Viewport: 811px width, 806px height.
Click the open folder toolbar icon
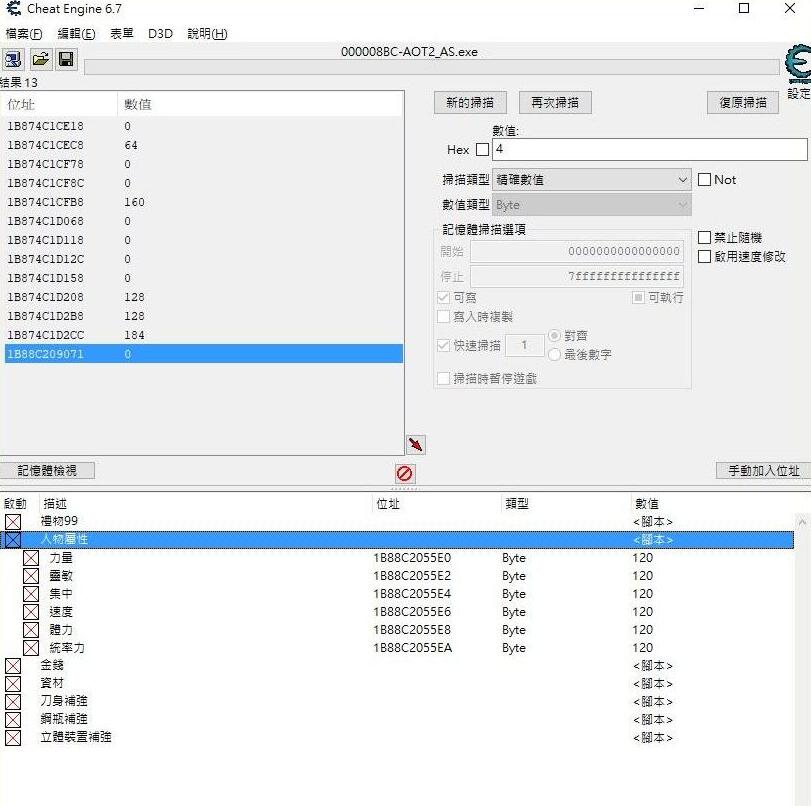click(x=40, y=59)
